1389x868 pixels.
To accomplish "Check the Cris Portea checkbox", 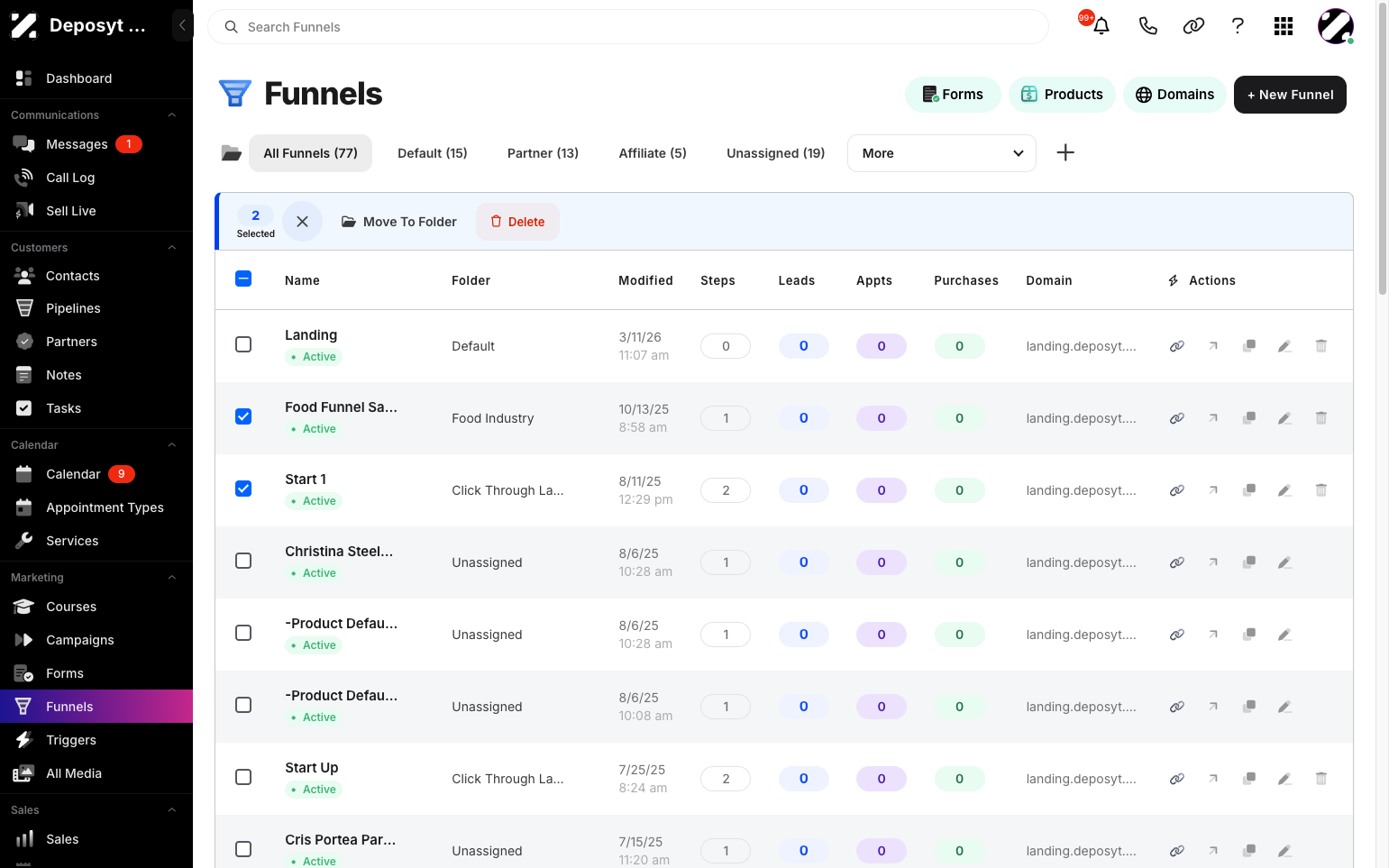I will pyautogui.click(x=243, y=849).
